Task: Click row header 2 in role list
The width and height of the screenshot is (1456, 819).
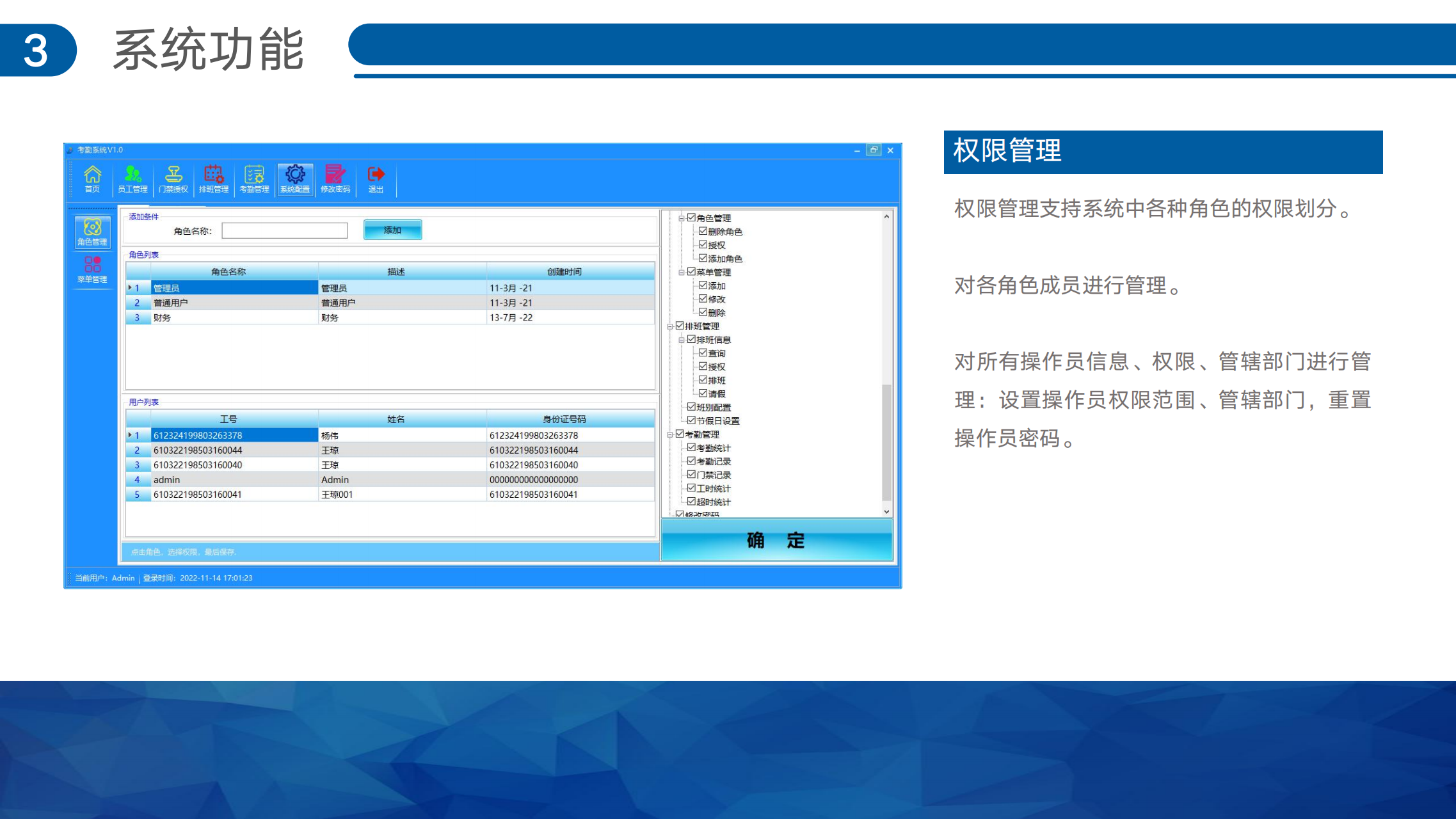Action: (x=138, y=303)
